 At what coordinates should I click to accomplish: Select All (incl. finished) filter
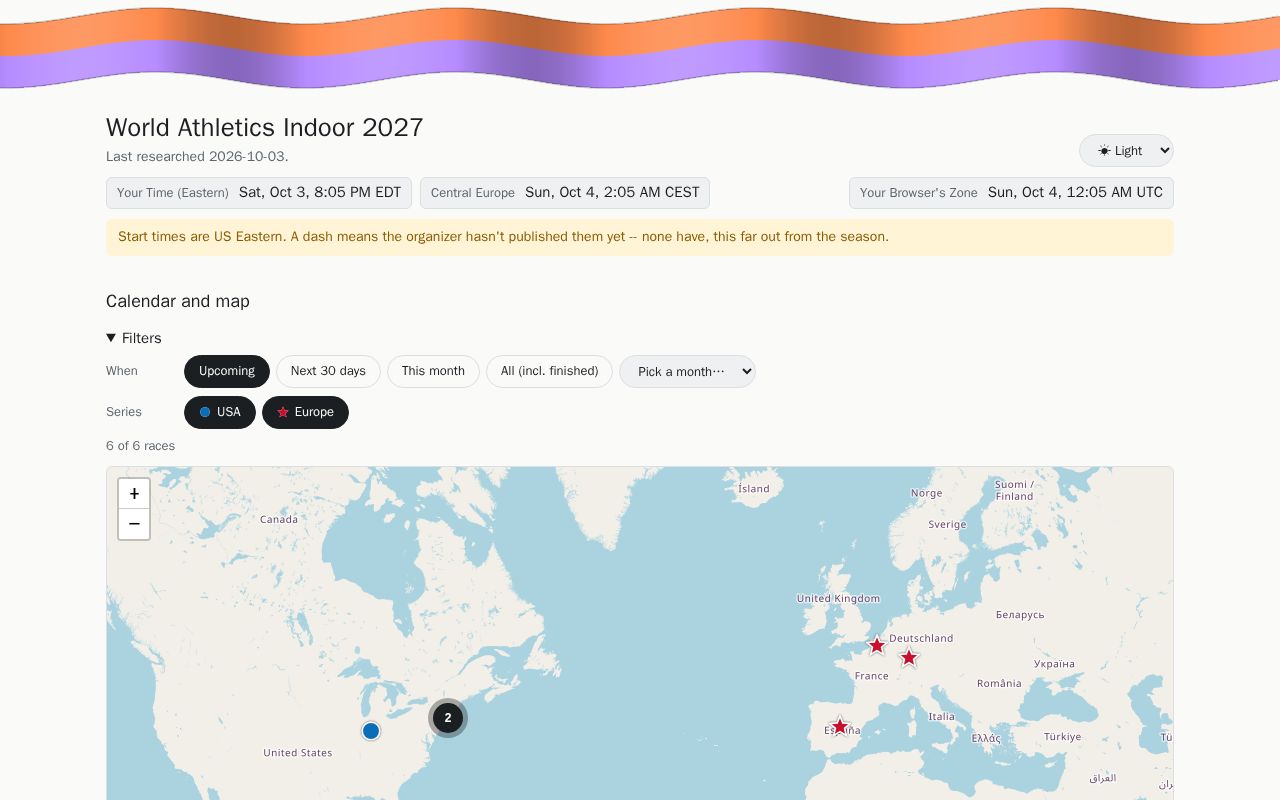point(549,371)
